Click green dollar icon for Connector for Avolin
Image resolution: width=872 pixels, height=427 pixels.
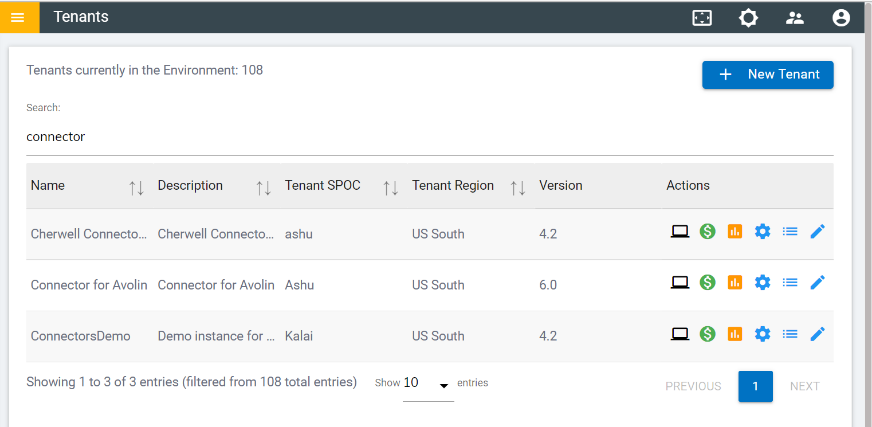pos(707,282)
